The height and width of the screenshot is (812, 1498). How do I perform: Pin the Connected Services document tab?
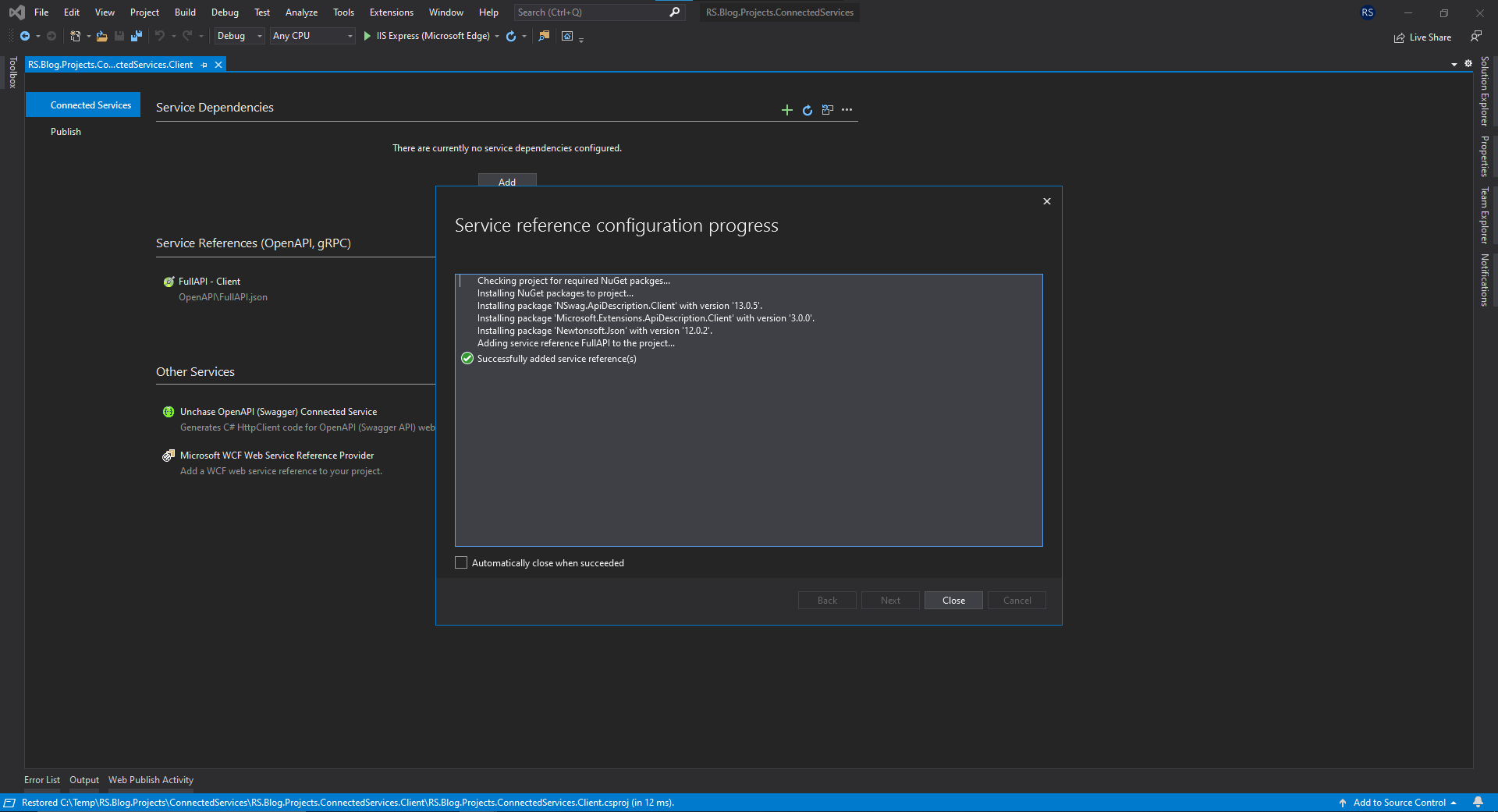(204, 65)
